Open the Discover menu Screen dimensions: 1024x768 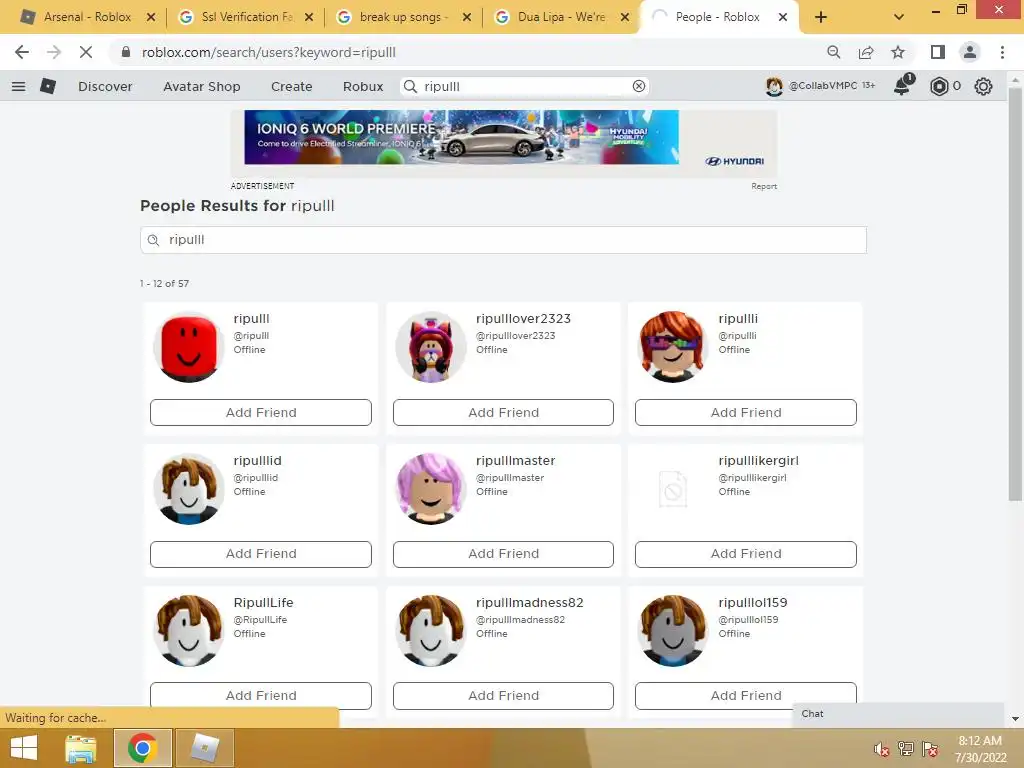[105, 86]
